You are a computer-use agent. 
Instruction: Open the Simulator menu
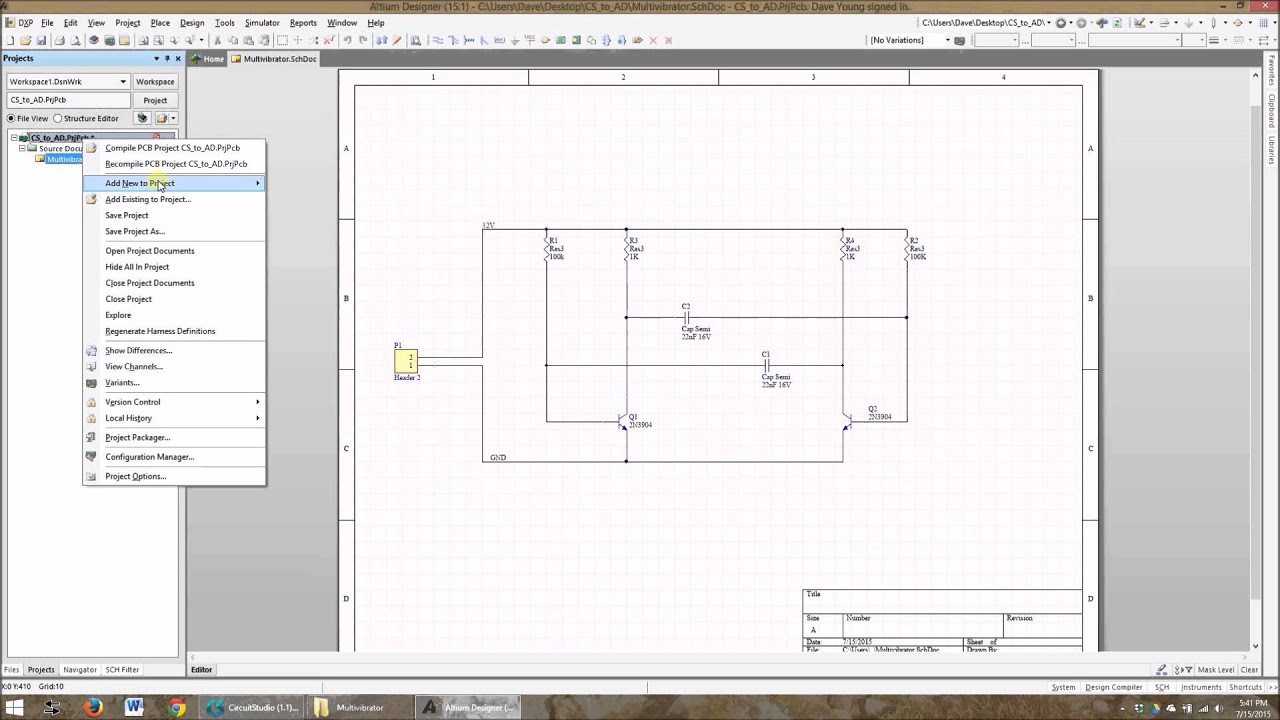tap(262, 22)
